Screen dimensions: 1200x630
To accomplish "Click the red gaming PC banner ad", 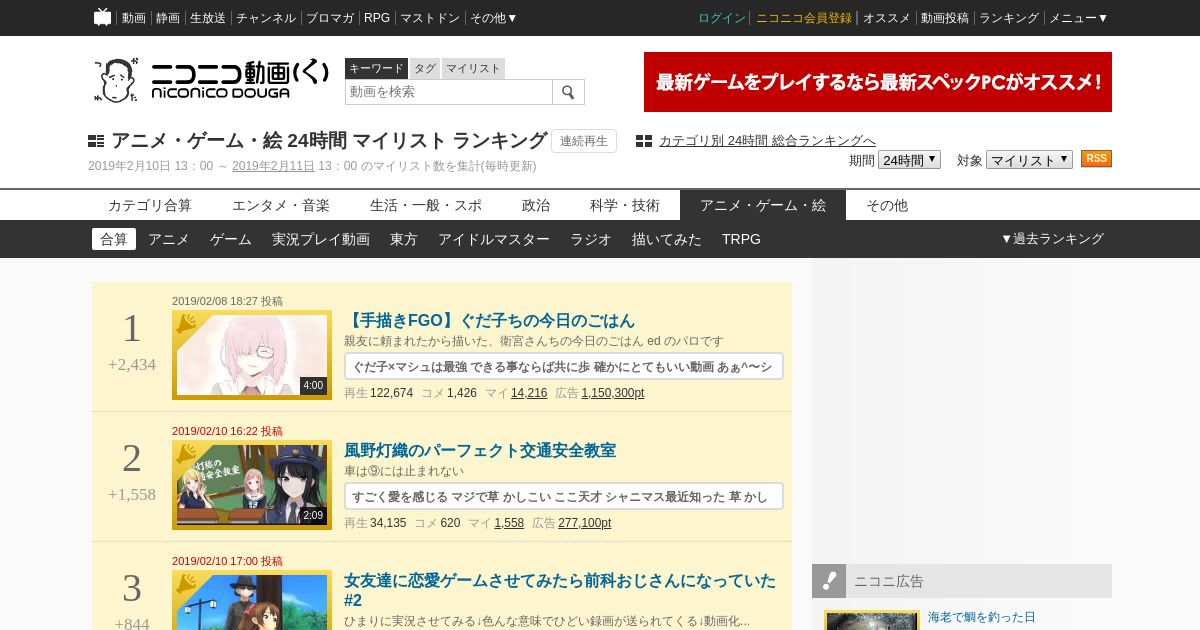I will [878, 82].
